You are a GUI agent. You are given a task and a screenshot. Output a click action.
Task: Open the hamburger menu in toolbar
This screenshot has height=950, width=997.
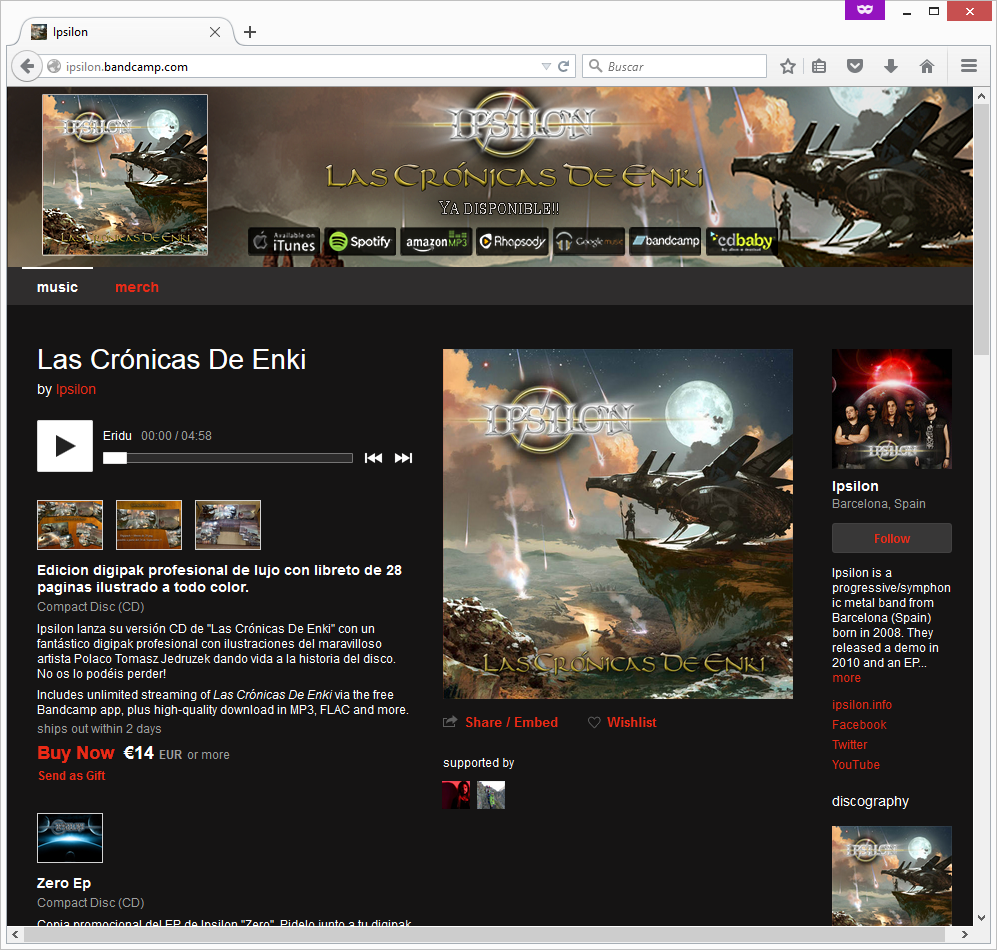pos(969,66)
